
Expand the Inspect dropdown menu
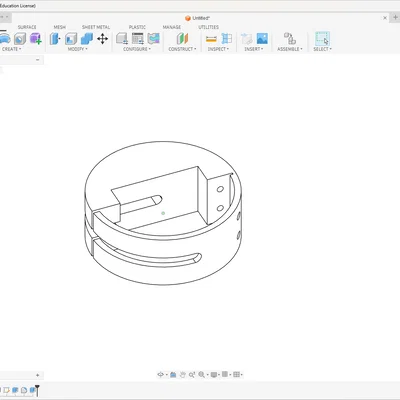[x=218, y=49]
